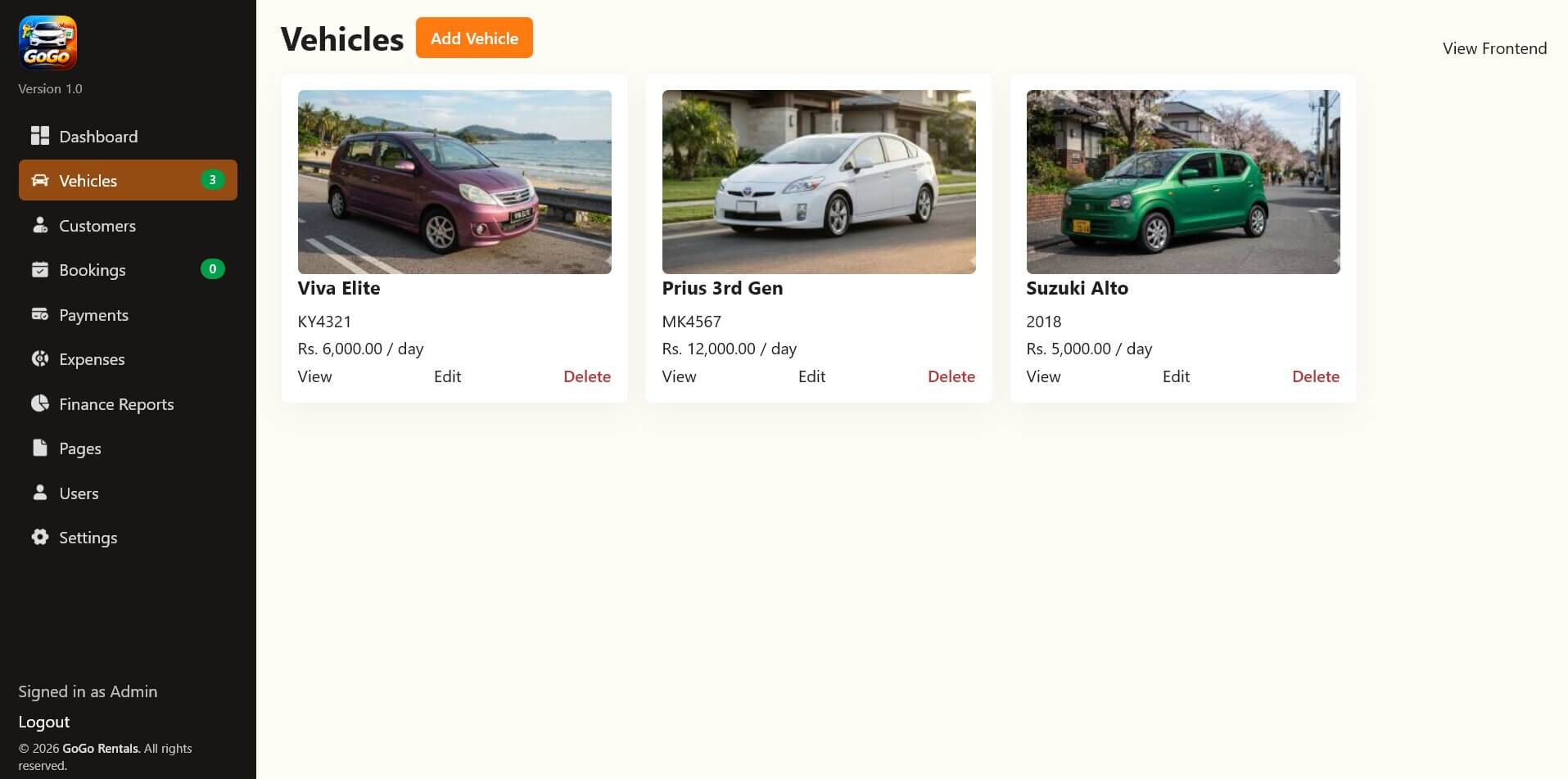The width and height of the screenshot is (1568, 779).
Task: Click the GoGo app logo
Action: (47, 43)
